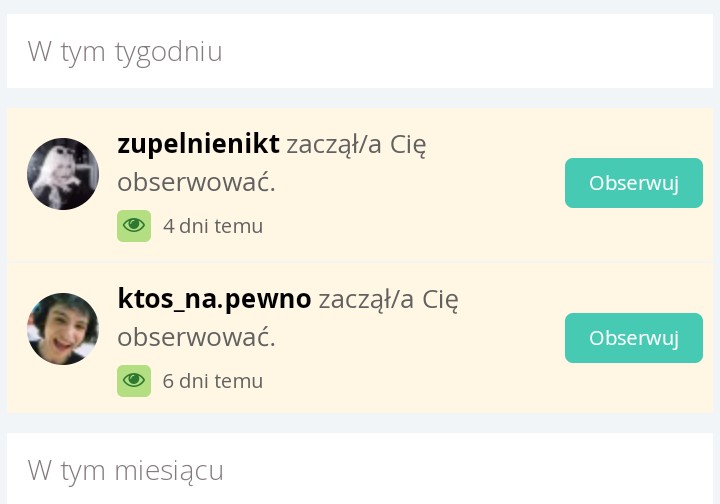Click the divider between the two notifications
720x504 pixels.
pyautogui.click(x=360, y=262)
